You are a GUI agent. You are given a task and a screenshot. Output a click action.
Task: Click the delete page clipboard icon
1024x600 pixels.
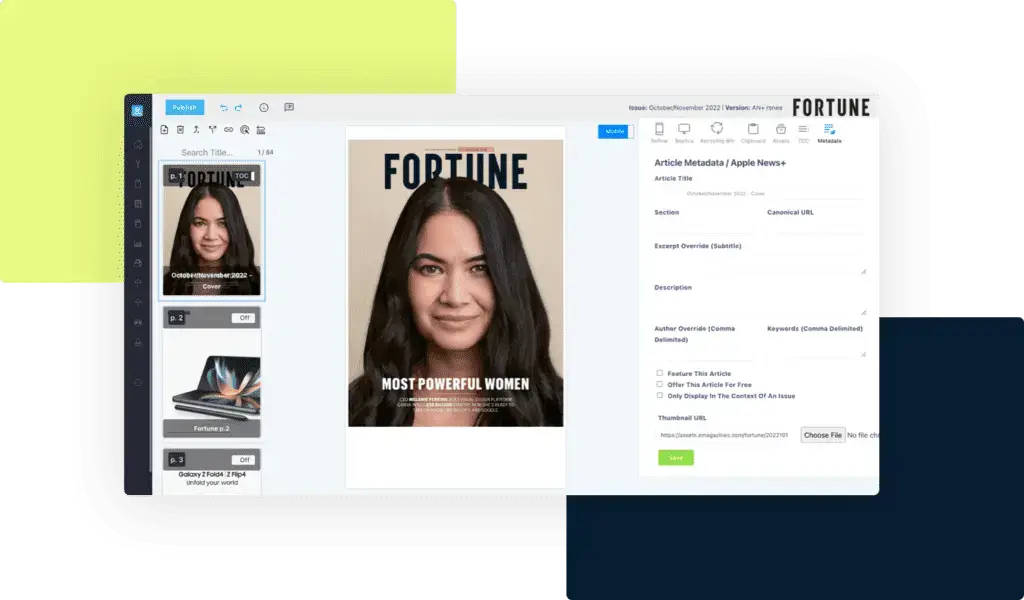point(180,130)
